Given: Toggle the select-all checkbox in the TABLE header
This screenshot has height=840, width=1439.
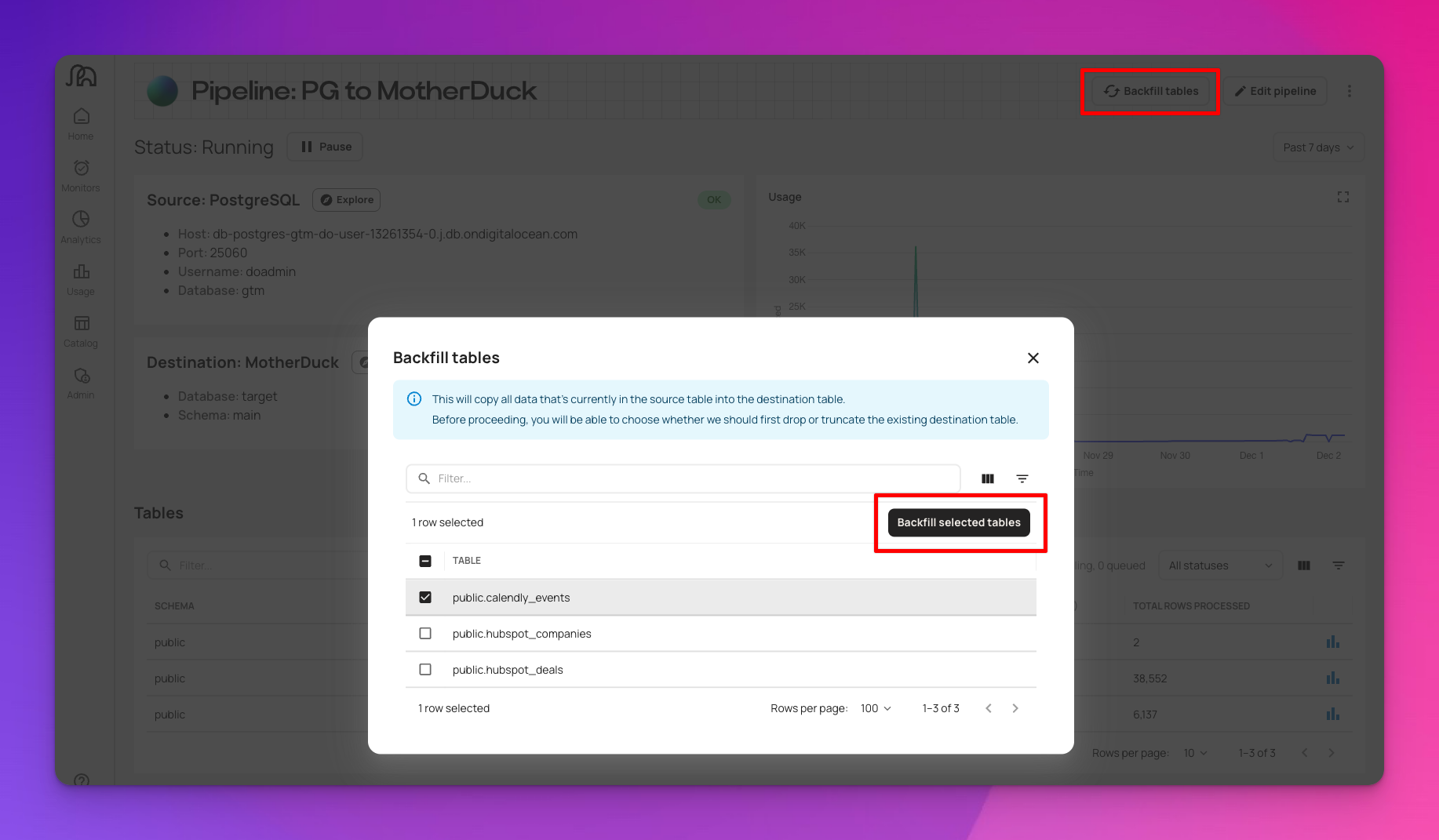Looking at the screenshot, I should [425, 561].
